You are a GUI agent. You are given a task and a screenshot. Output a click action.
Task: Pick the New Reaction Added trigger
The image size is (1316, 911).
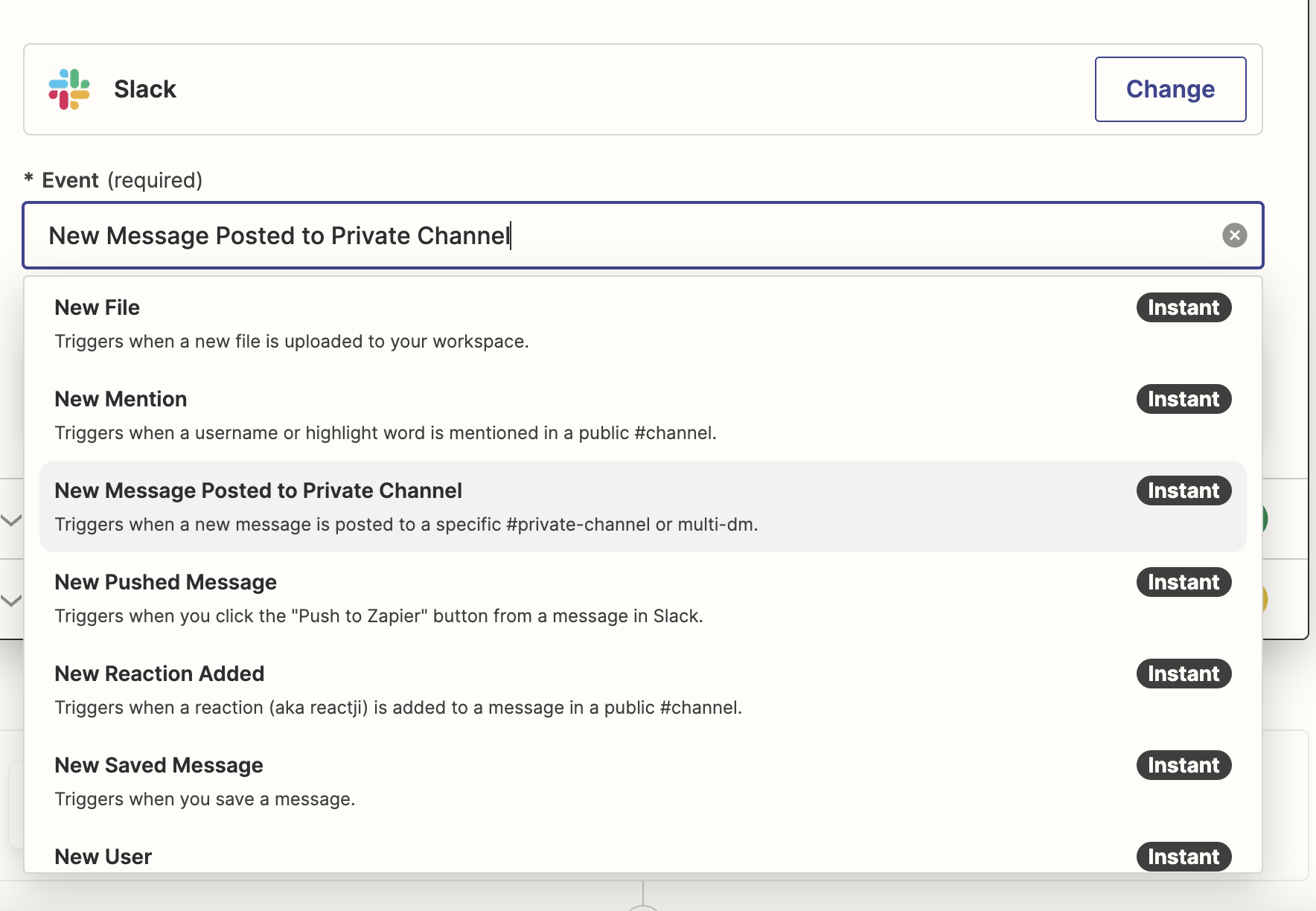(x=643, y=690)
